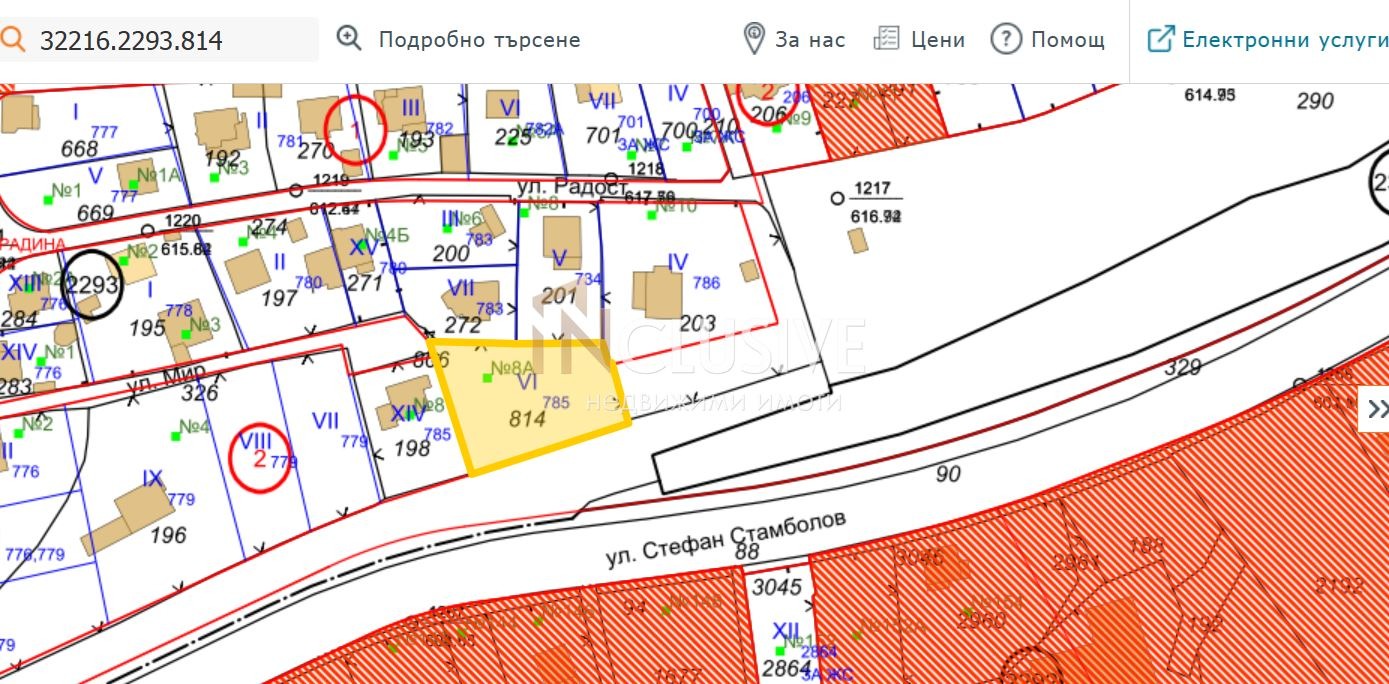Open the Помощ help menu item
The width and height of the screenshot is (1389, 684).
tap(1068, 40)
